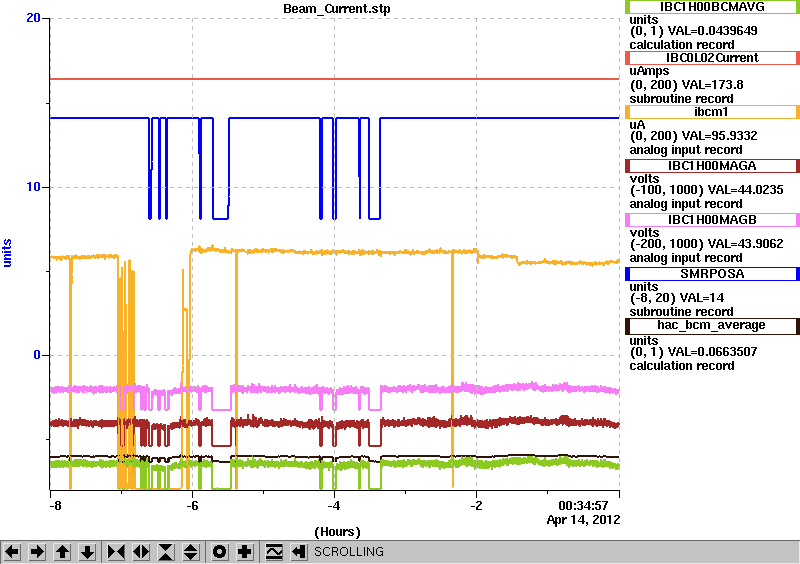This screenshot has width=800, height=564.
Task: Click the blue SMRPOSA trace line
Action: click(500, 118)
